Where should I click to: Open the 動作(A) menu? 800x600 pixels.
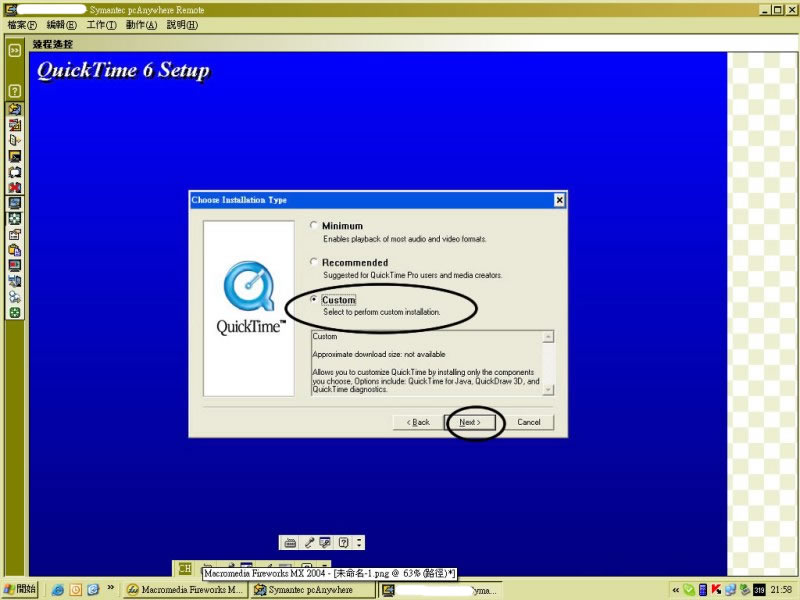(x=141, y=25)
